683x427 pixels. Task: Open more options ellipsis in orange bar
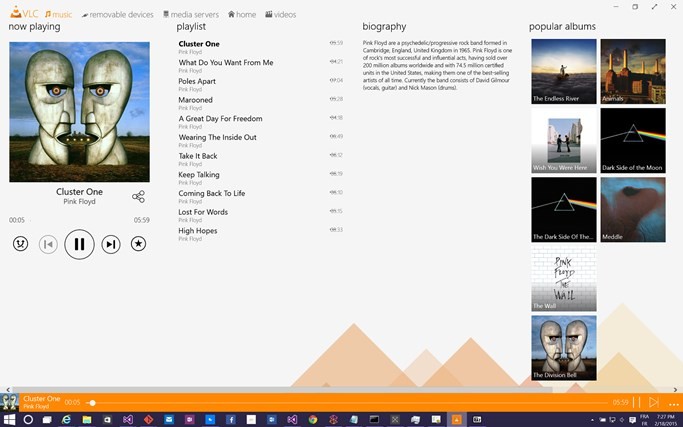click(673, 404)
